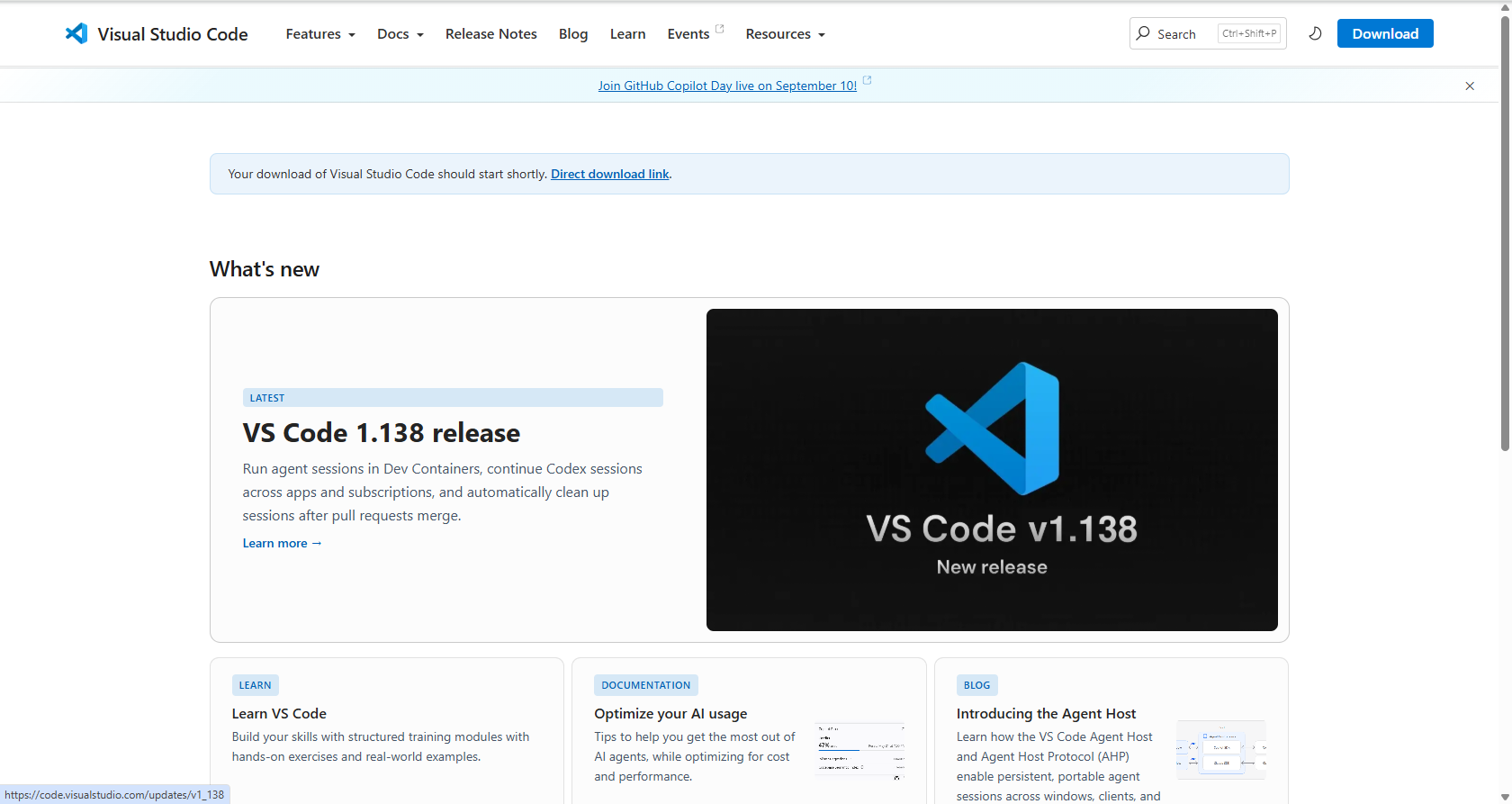The height and width of the screenshot is (804, 1512).
Task: Open the Events nav link
Action: 688,33
